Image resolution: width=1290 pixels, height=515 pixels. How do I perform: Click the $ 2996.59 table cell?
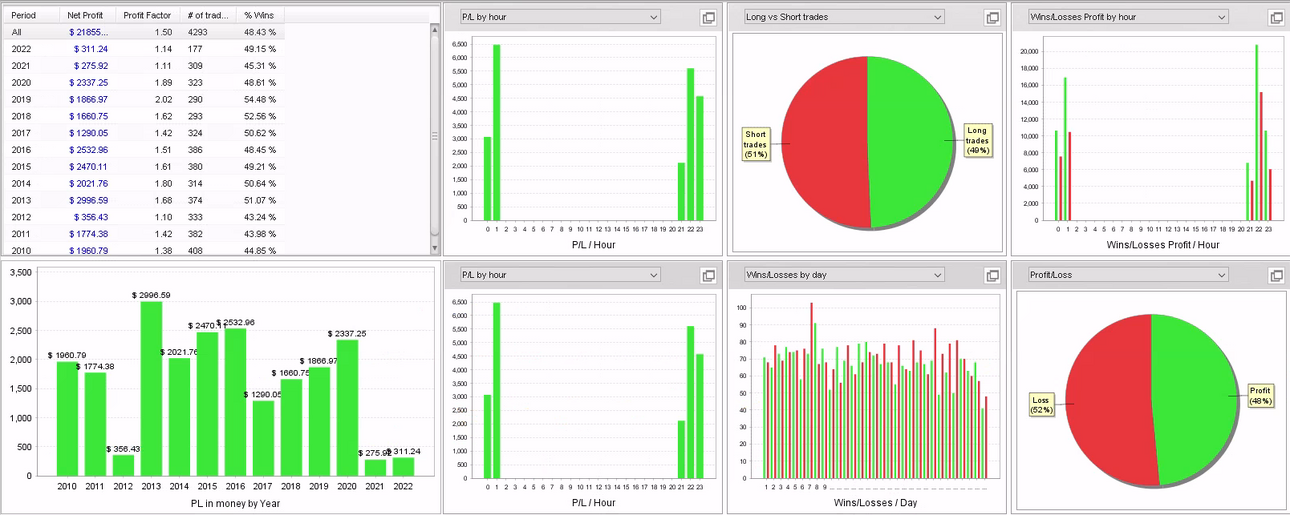click(88, 200)
